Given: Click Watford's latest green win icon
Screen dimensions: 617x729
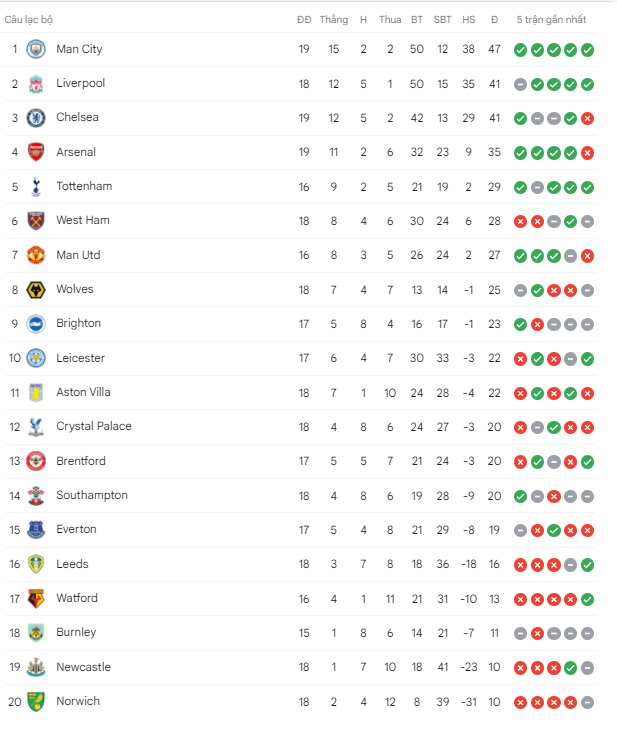Looking at the screenshot, I should coord(587,600).
